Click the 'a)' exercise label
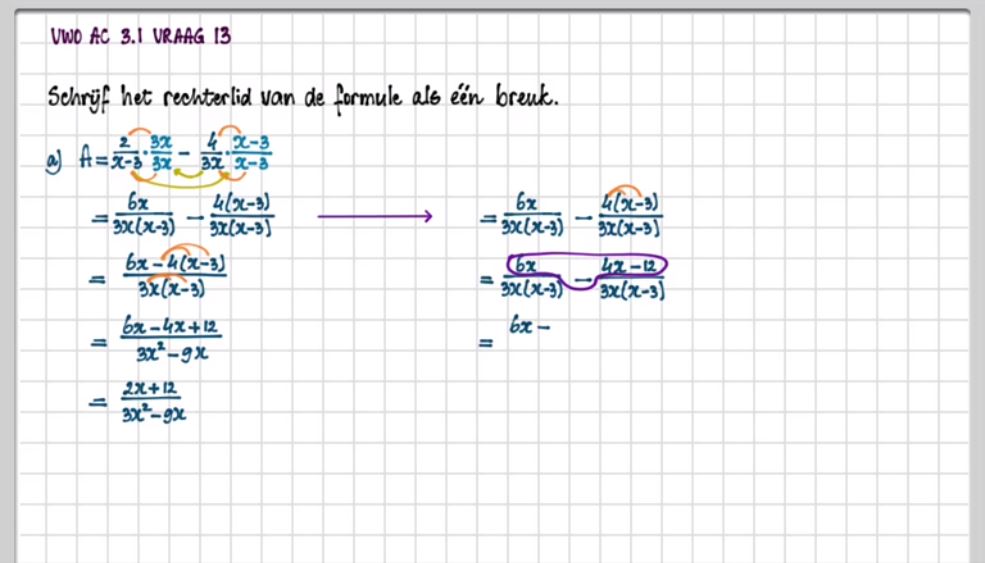Image resolution: width=985 pixels, height=563 pixels. (x=55, y=162)
